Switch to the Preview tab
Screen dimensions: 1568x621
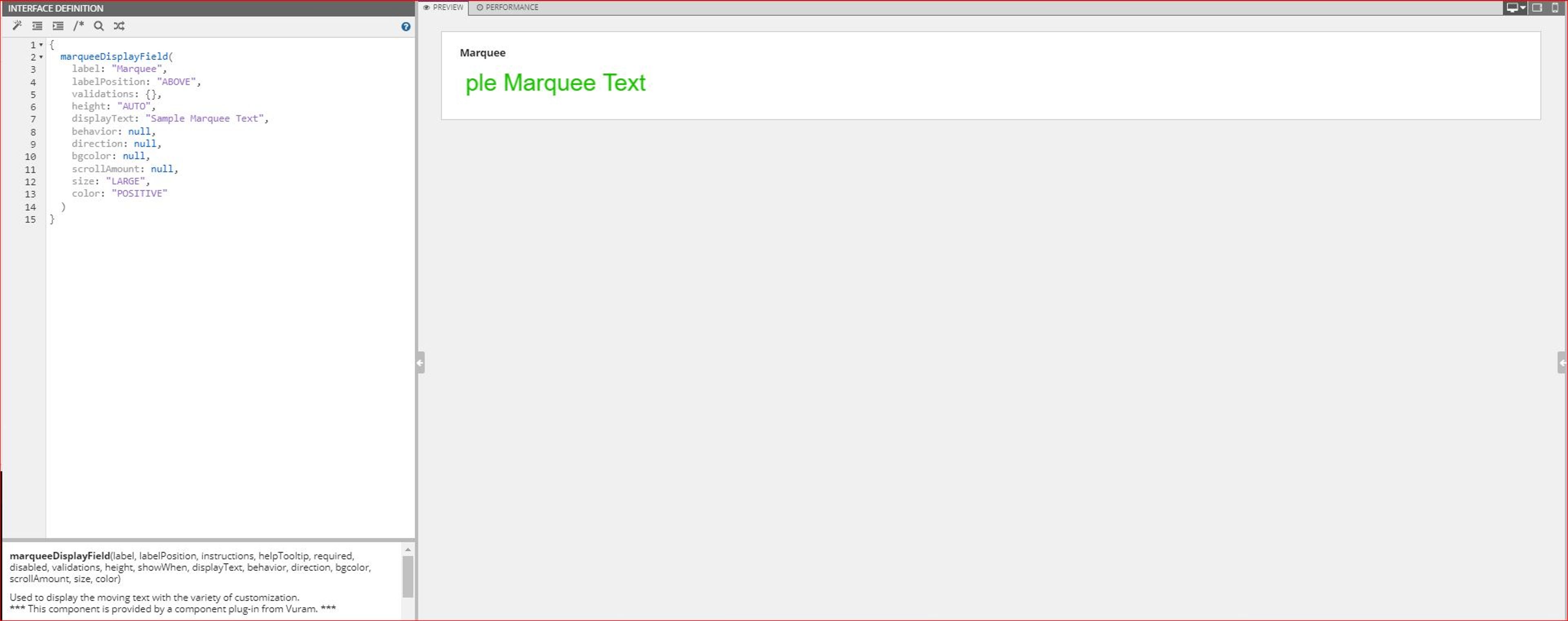click(x=443, y=7)
